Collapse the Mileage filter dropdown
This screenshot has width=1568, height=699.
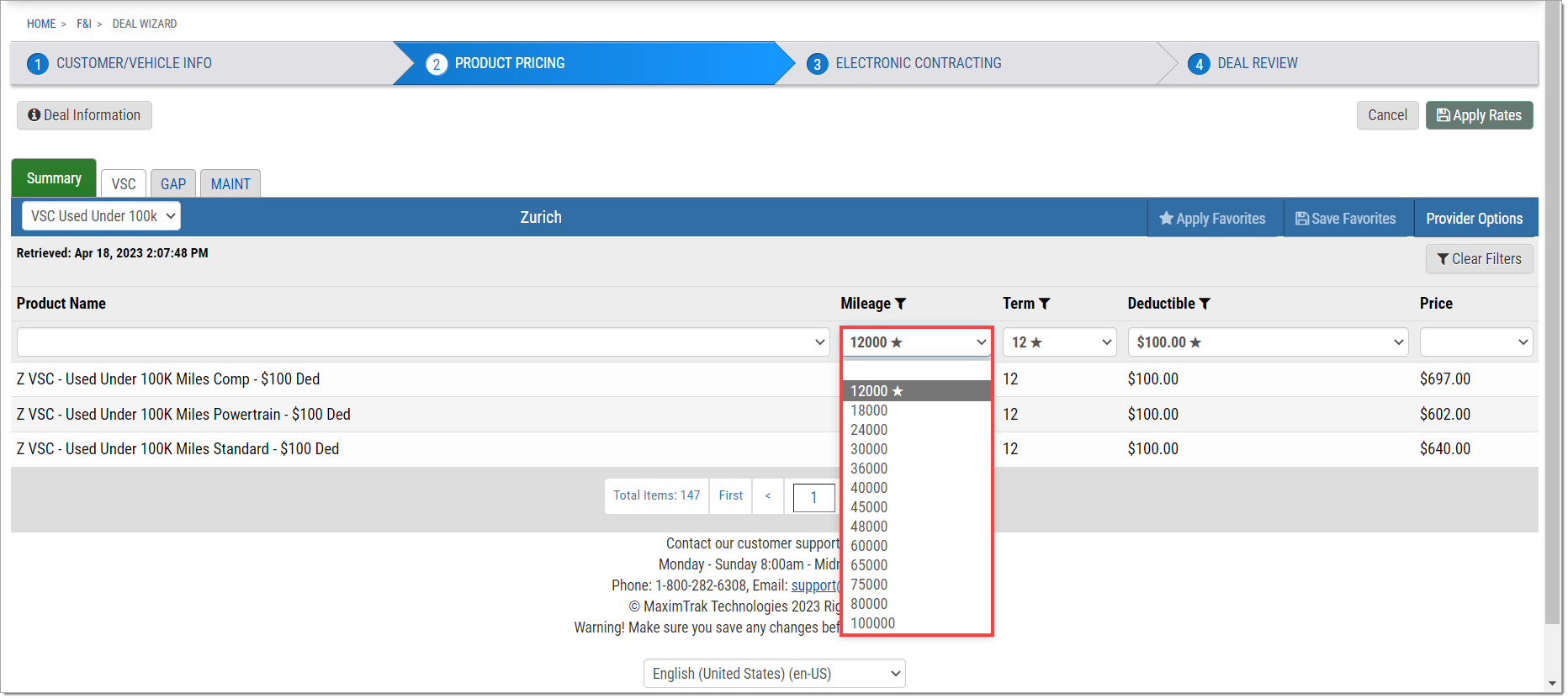click(x=917, y=342)
